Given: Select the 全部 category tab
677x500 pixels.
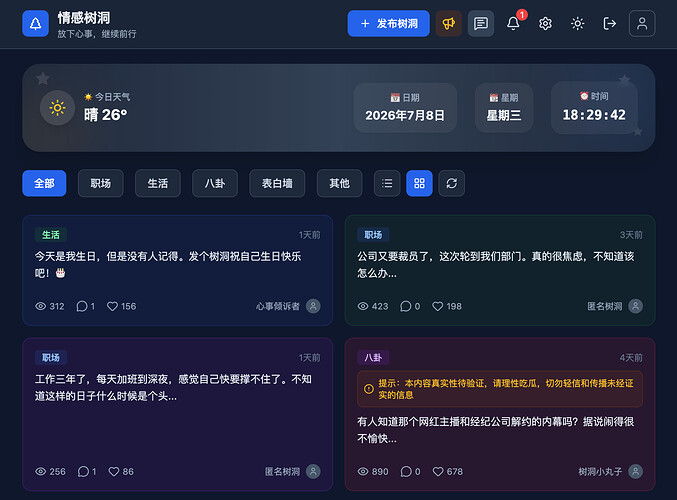Looking at the screenshot, I should pos(44,184).
